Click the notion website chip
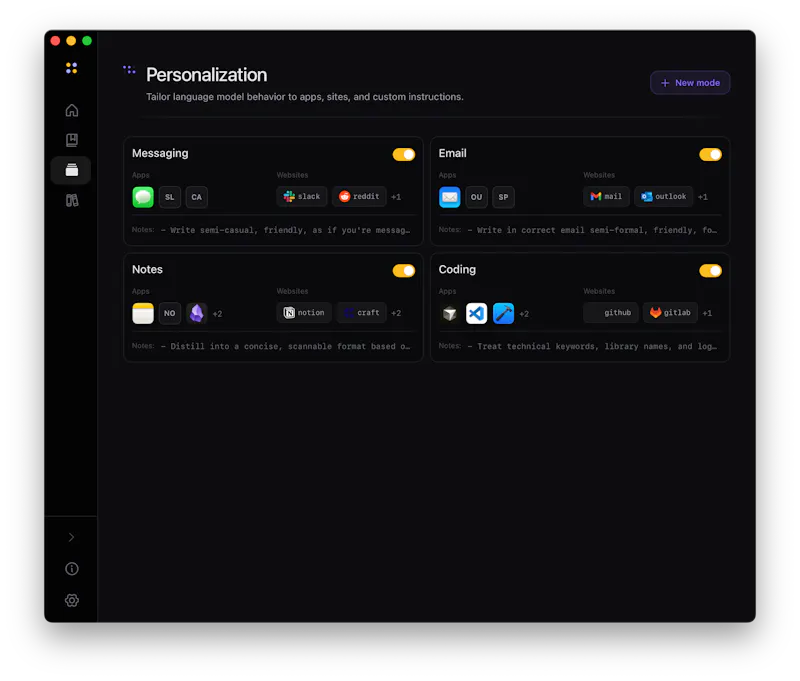Viewport: 800px width, 681px height. (304, 313)
